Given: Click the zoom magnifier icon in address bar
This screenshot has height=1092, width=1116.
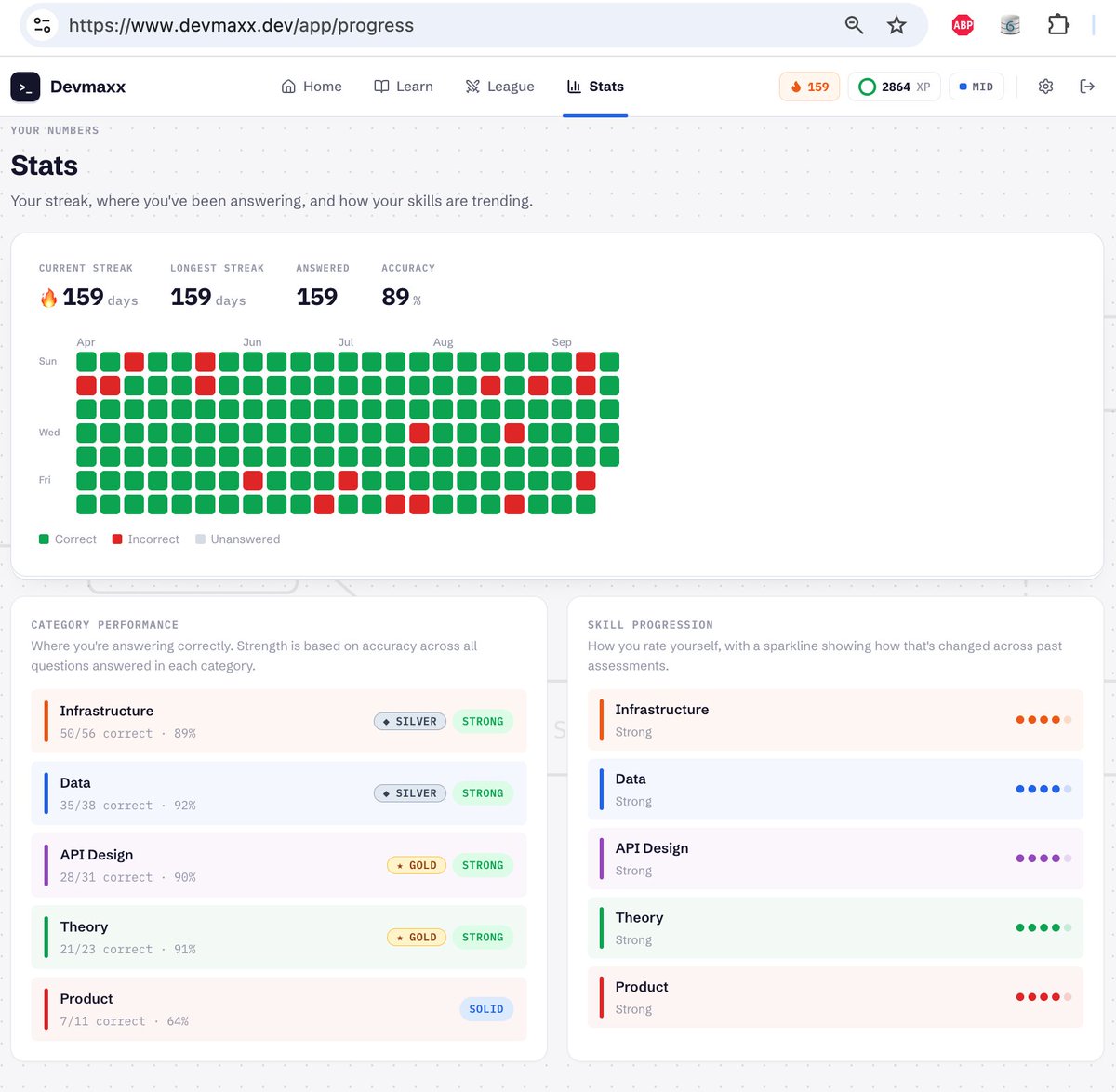Looking at the screenshot, I should point(854,25).
